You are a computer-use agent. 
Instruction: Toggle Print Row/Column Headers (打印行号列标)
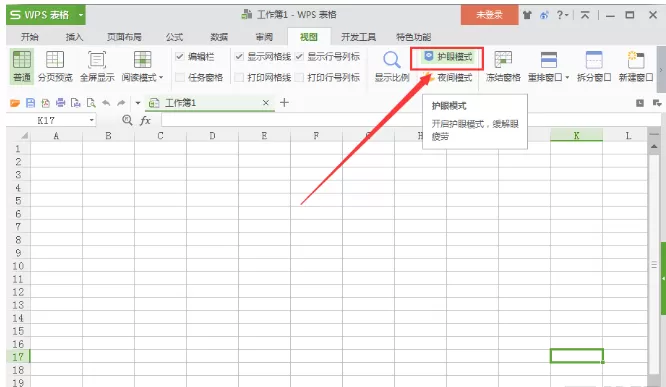[299, 77]
